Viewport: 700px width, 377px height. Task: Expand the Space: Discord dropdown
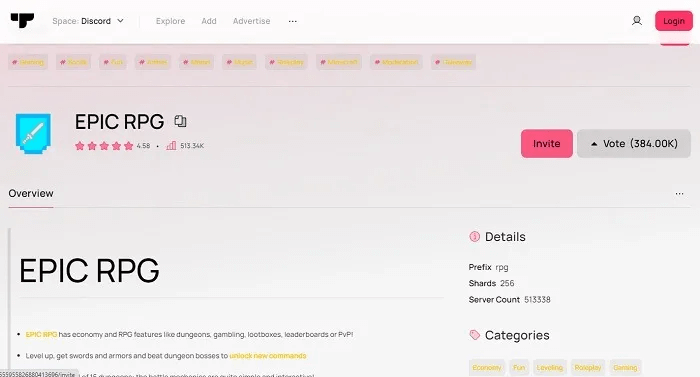click(88, 21)
